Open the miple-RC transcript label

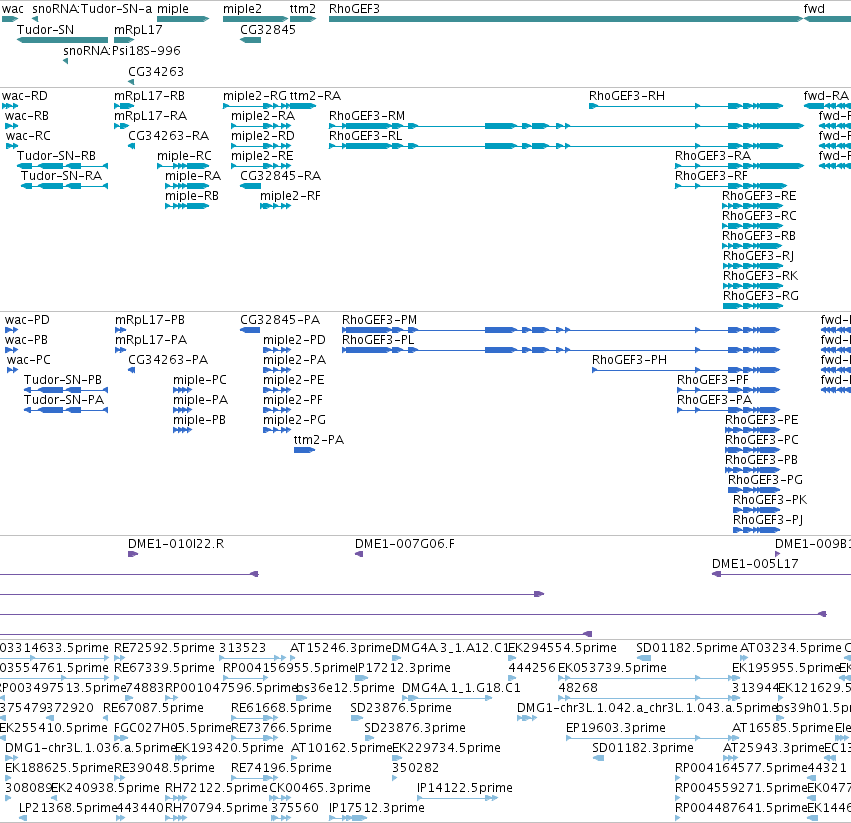click(x=184, y=156)
